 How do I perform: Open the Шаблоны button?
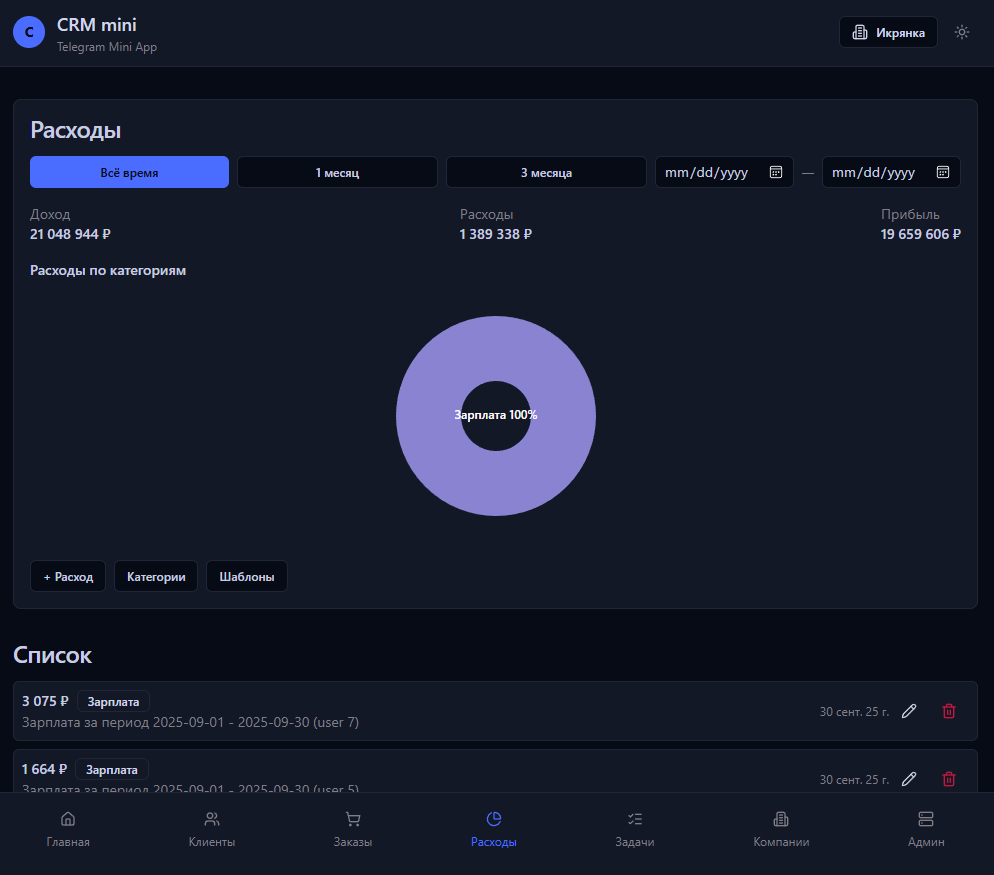[247, 576]
